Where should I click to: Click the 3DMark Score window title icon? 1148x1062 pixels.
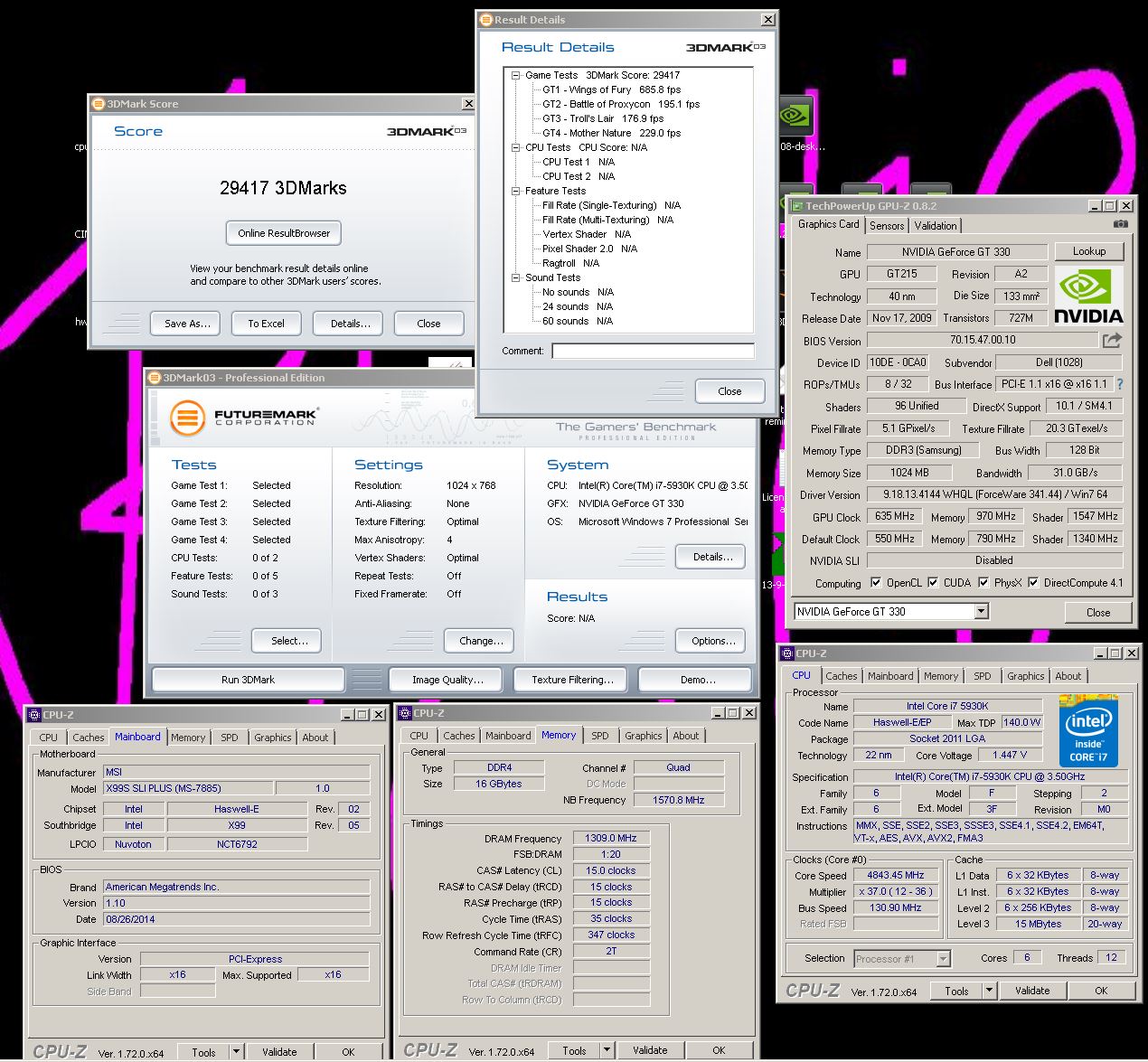(99, 103)
